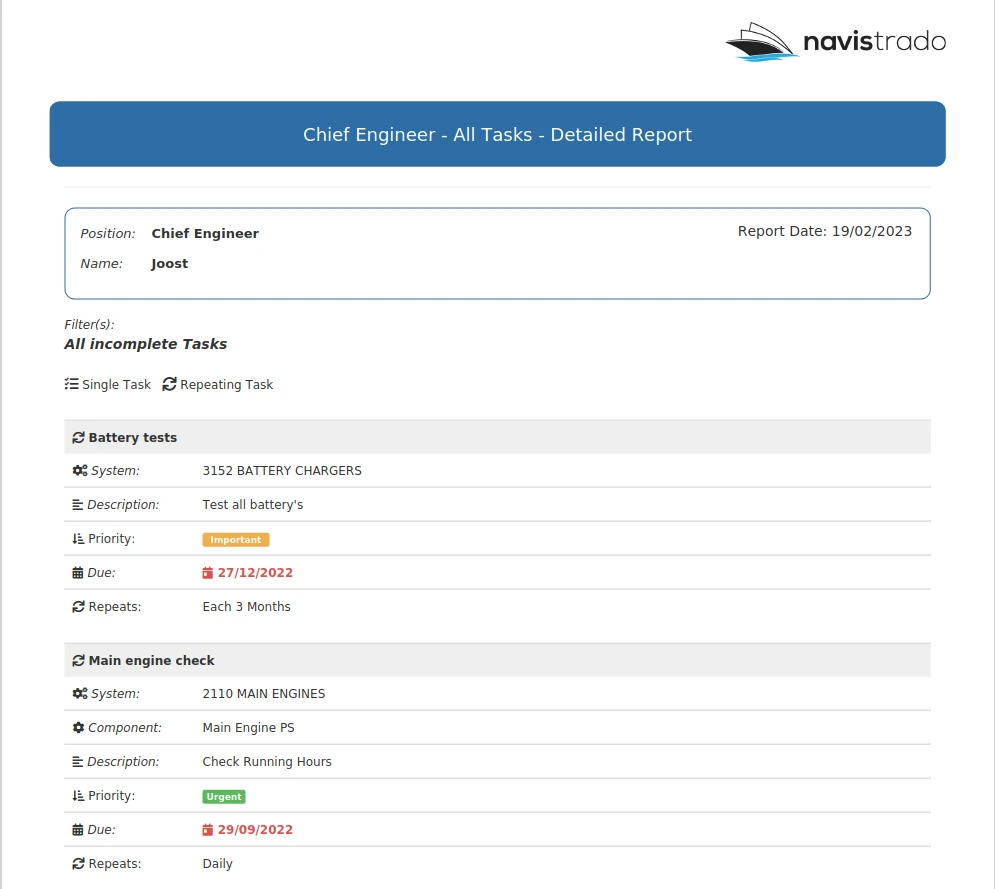This screenshot has width=995, height=889.
Task: Click the orange Important priority badge
Action: 235,539
